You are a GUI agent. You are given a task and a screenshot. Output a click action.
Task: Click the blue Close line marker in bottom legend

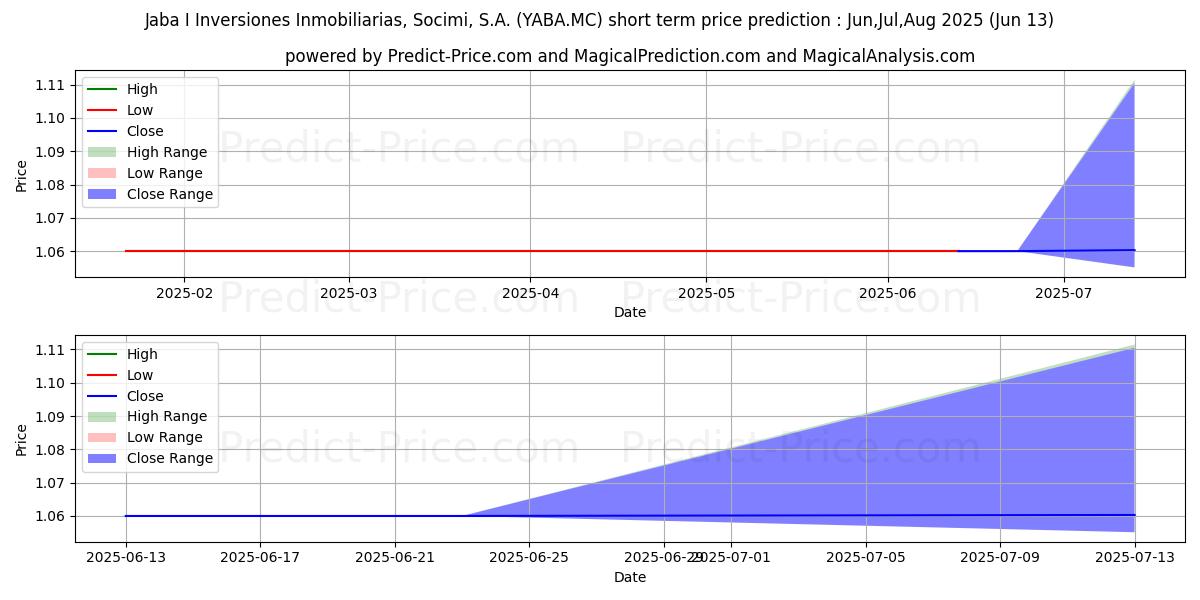102,396
